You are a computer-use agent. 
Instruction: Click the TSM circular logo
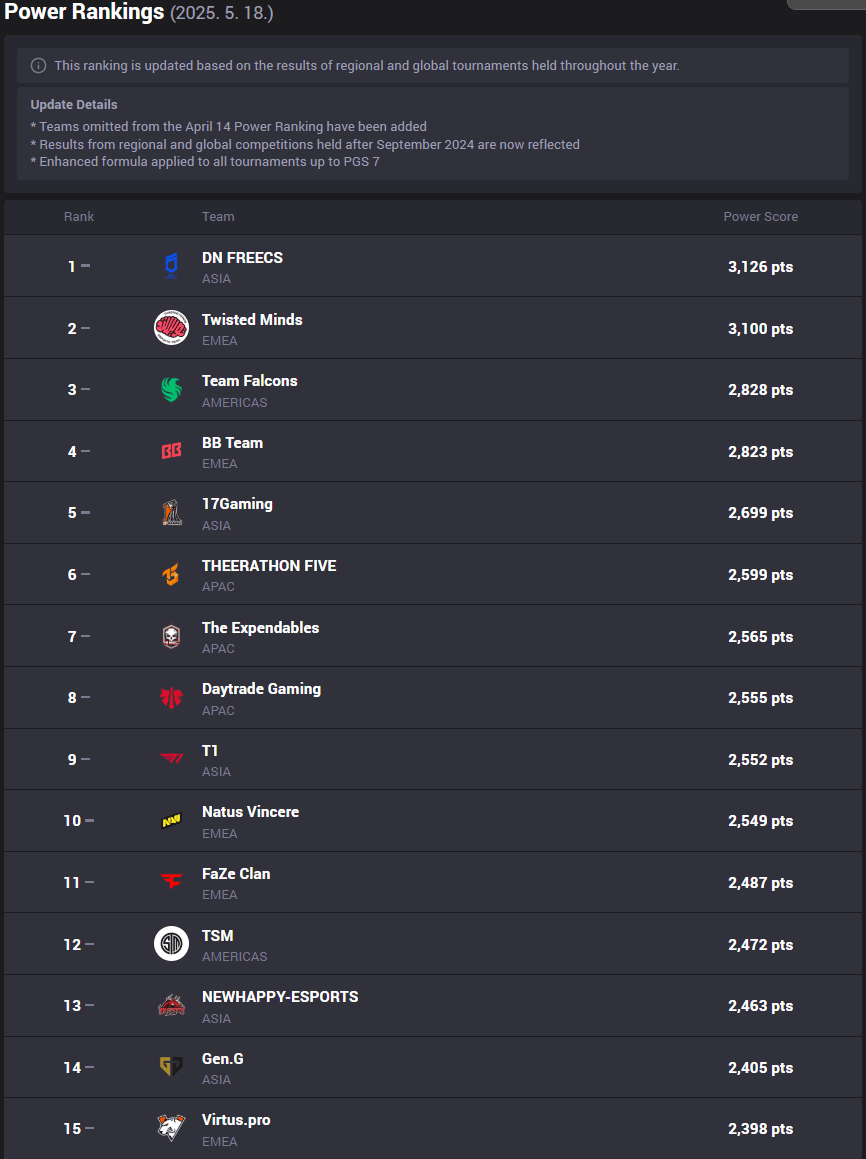click(171, 944)
